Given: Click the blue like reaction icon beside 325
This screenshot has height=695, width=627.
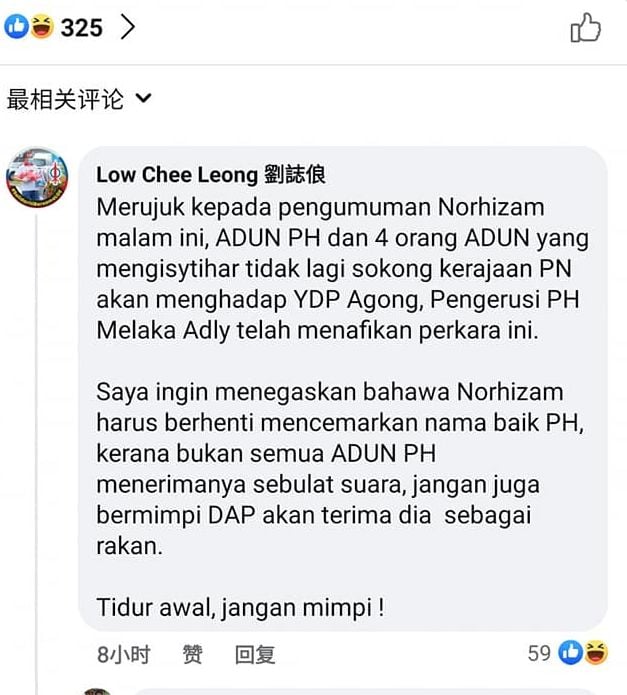Looking at the screenshot, I should (x=16, y=26).
